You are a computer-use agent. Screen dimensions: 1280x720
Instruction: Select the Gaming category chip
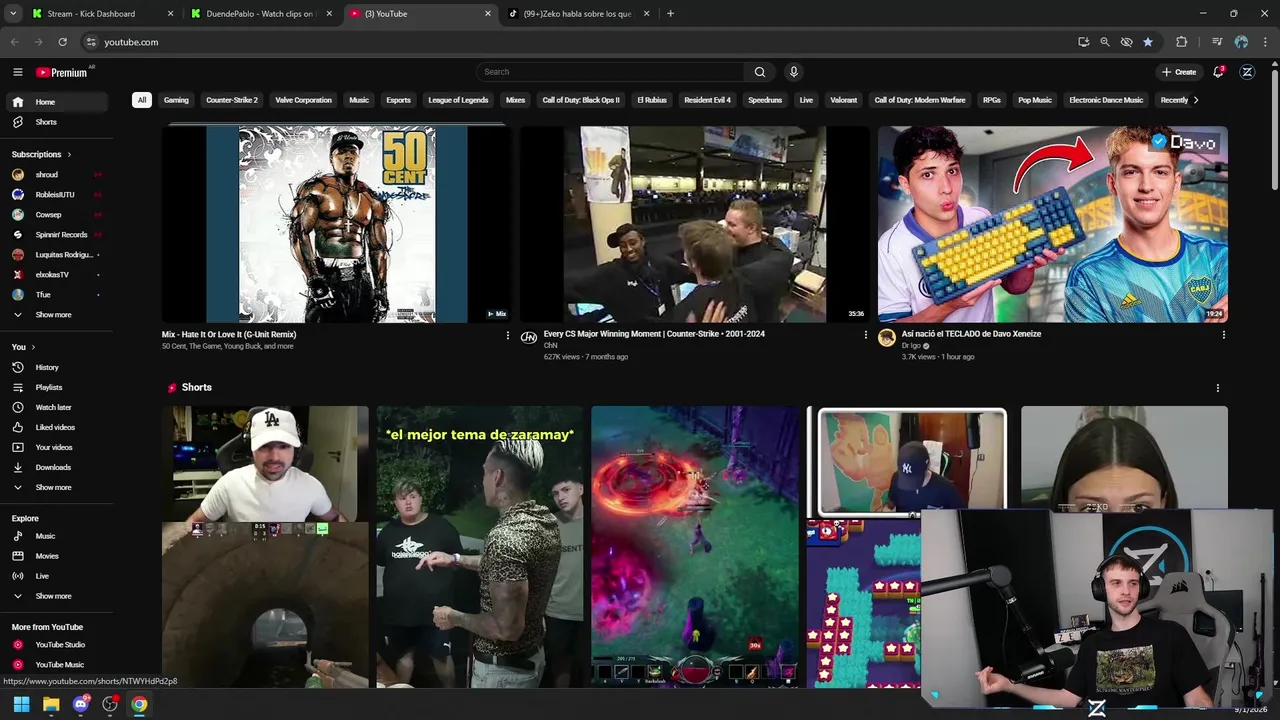pyautogui.click(x=176, y=100)
